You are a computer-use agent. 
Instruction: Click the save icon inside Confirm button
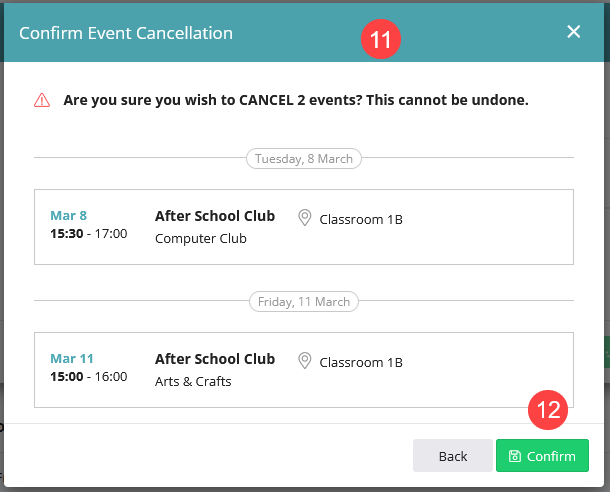coord(515,456)
